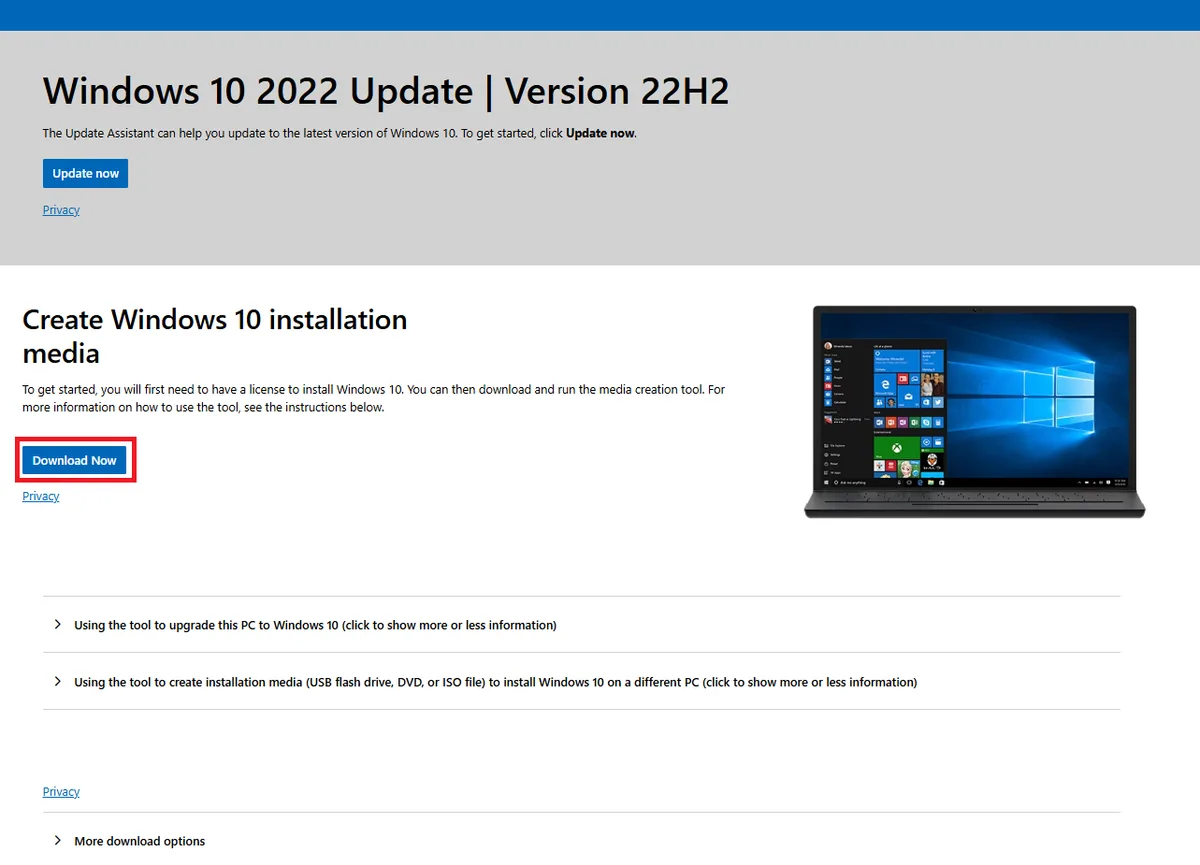Click the Windows 10 laptop image
Screen dimensions: 1200x865
974,412
